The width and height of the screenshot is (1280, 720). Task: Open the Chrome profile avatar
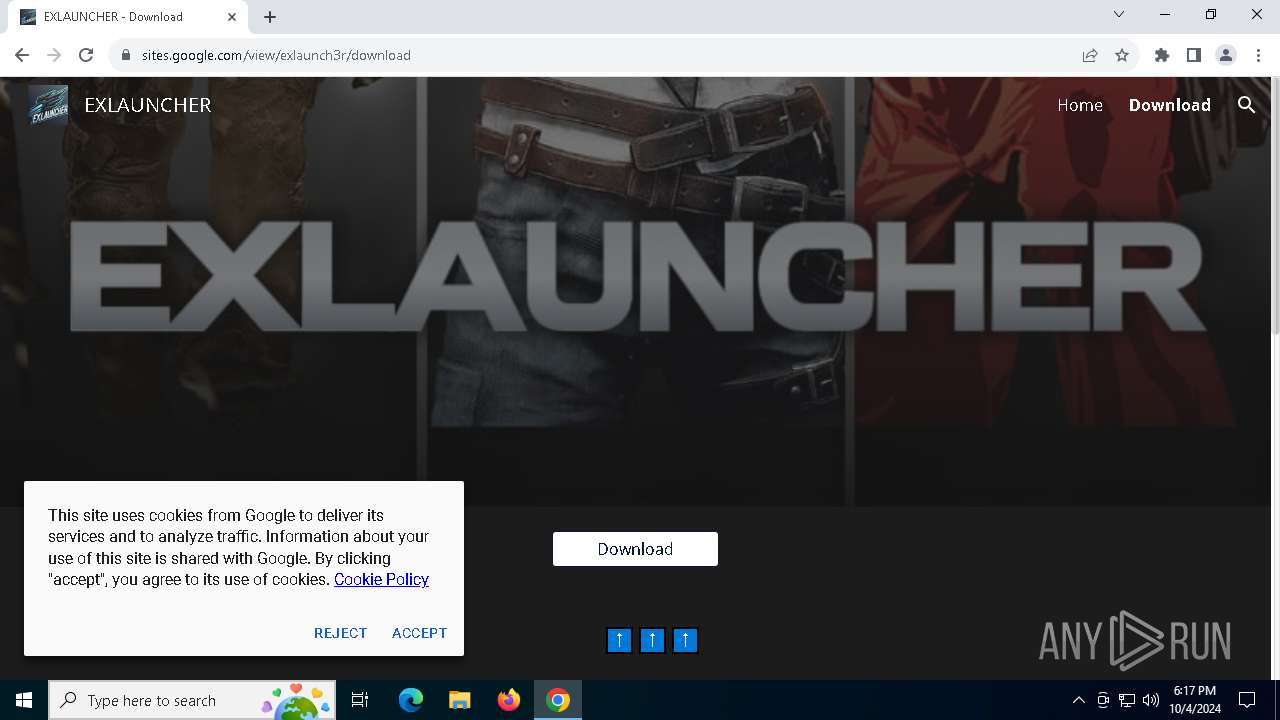[x=1226, y=55]
